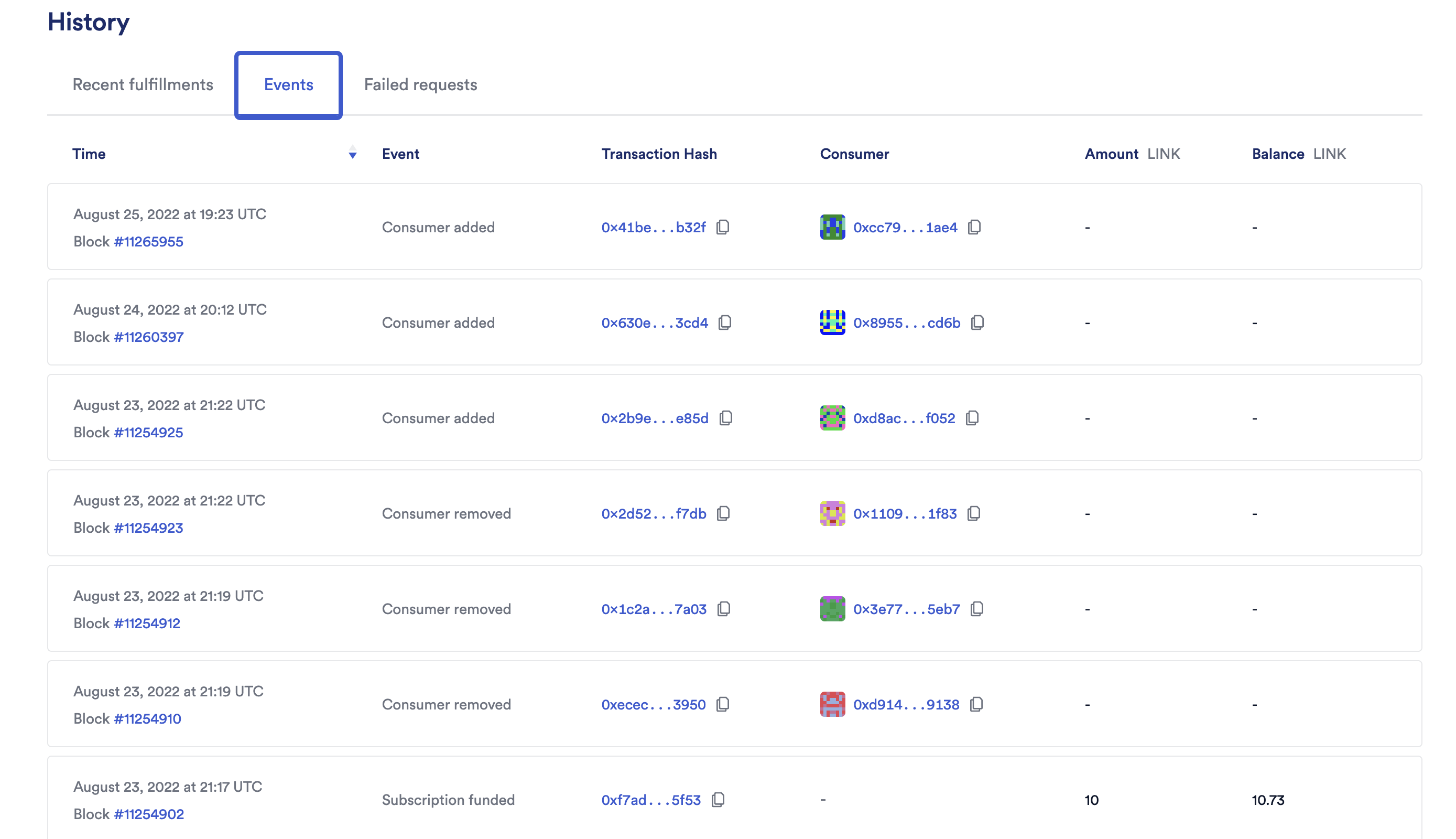Screen dimensions: 1456x839
Task: Copy transaction hash 0x41be...b32f using copy icon
Action: point(723,227)
